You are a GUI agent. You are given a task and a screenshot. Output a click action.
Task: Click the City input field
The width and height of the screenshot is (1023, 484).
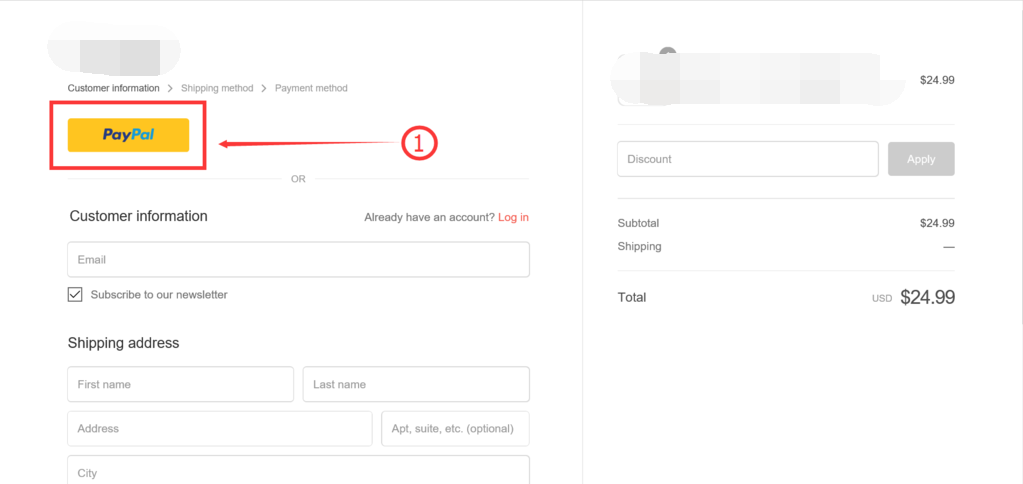pyautogui.click(x=298, y=471)
